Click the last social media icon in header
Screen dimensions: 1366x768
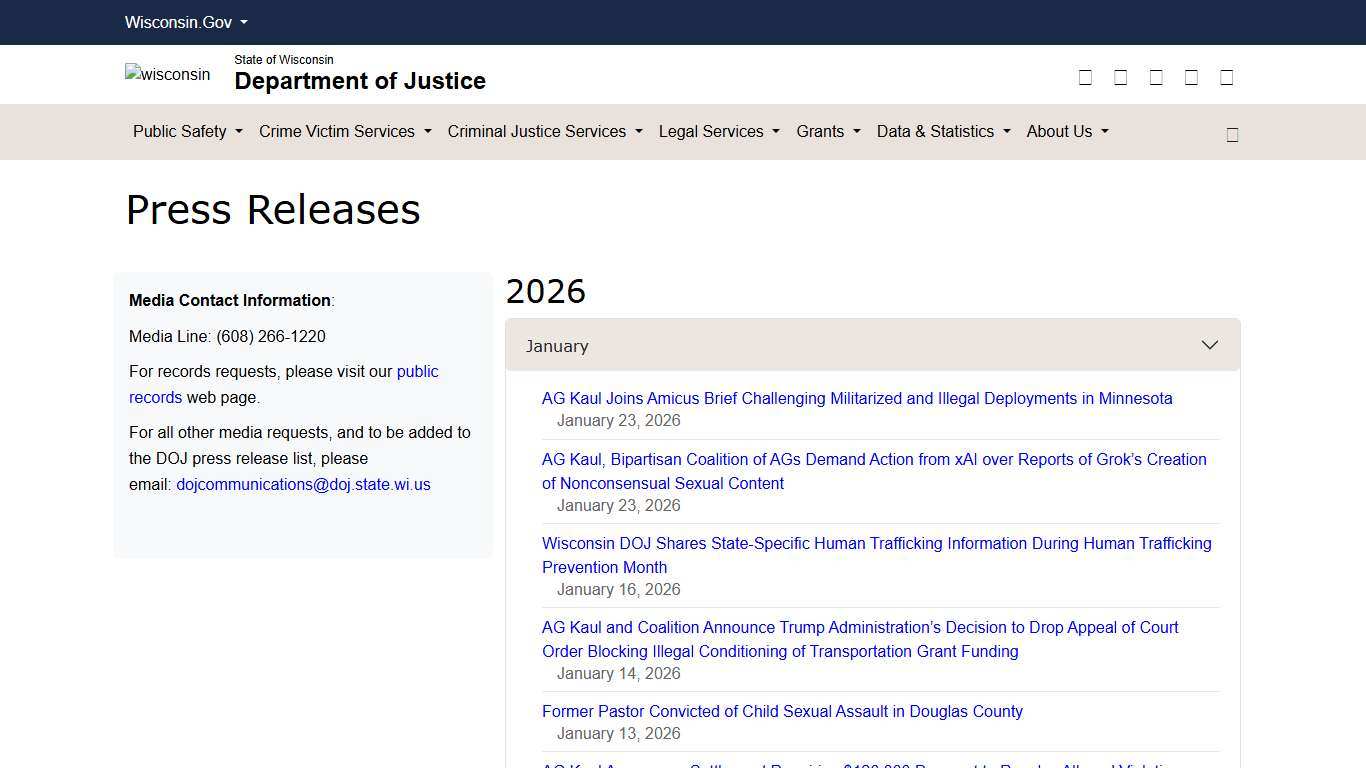(1226, 76)
